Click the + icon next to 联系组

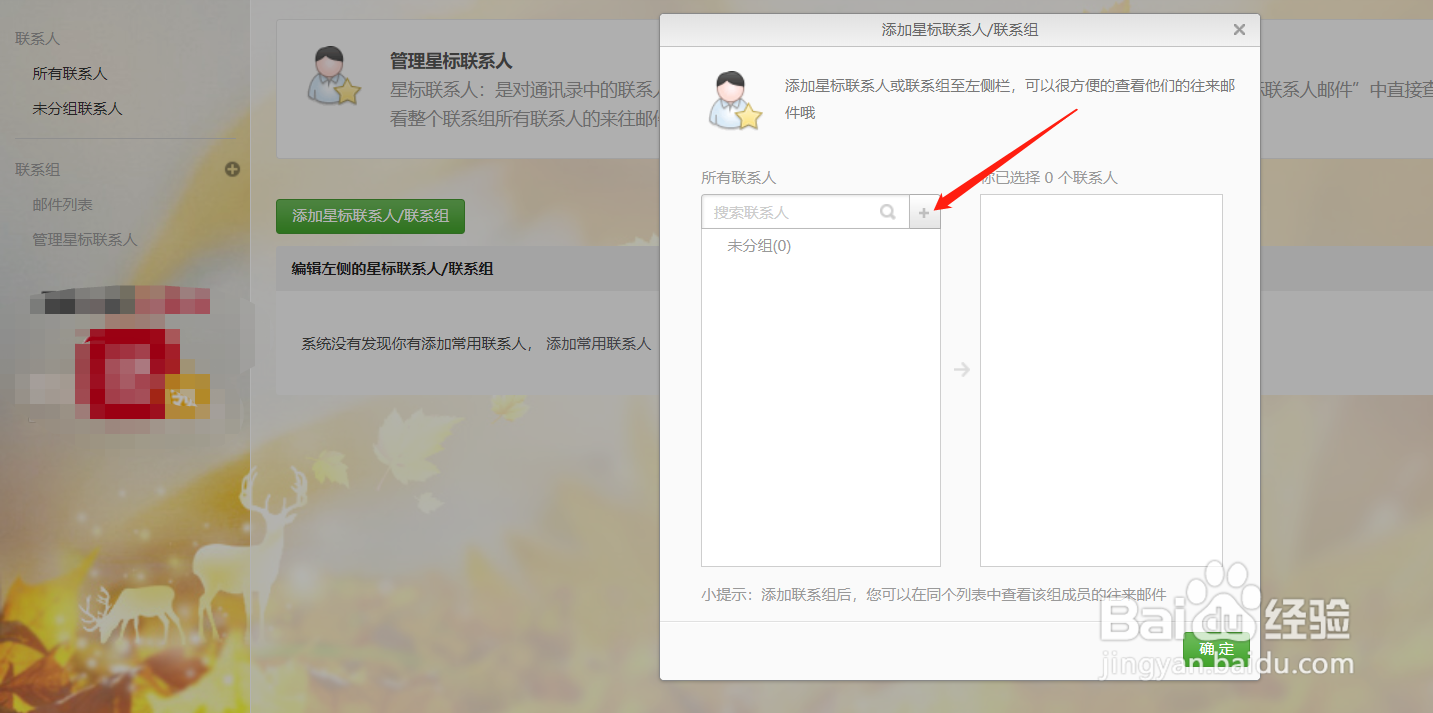[233, 169]
